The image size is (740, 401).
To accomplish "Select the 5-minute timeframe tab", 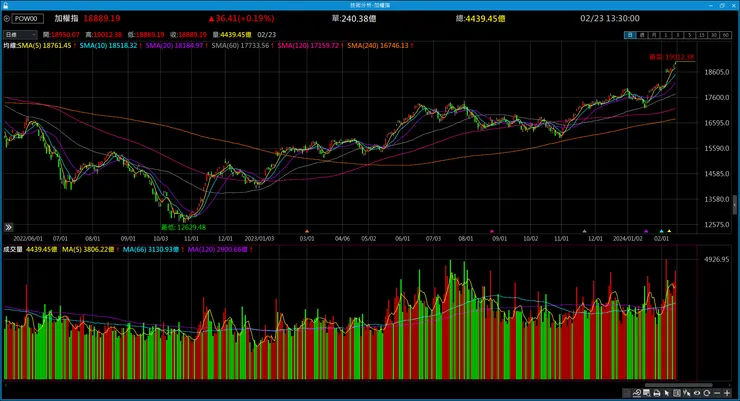I will click(690, 35).
